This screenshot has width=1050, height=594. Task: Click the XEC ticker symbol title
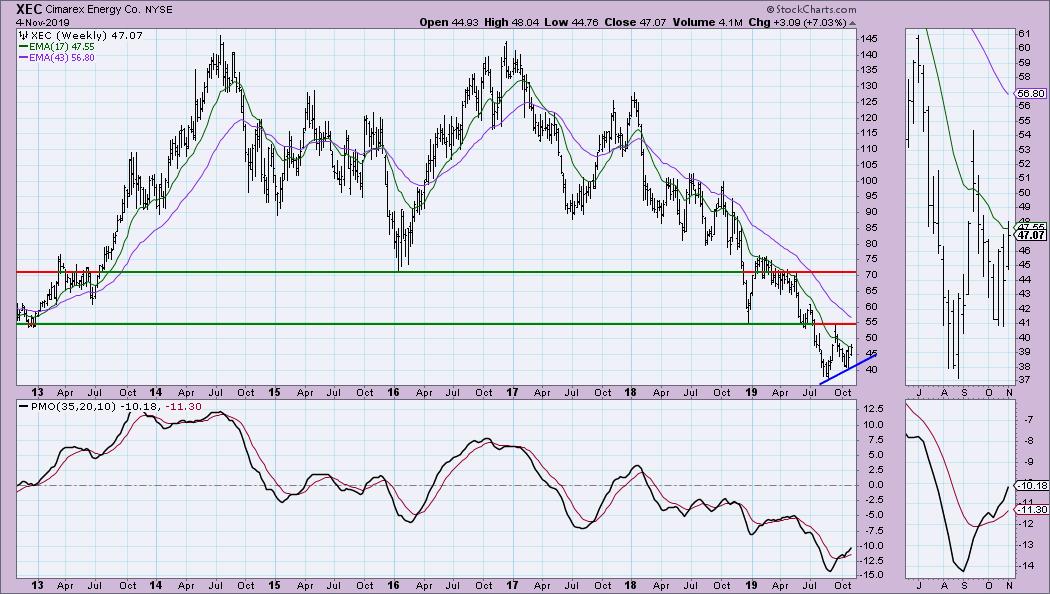(29, 9)
